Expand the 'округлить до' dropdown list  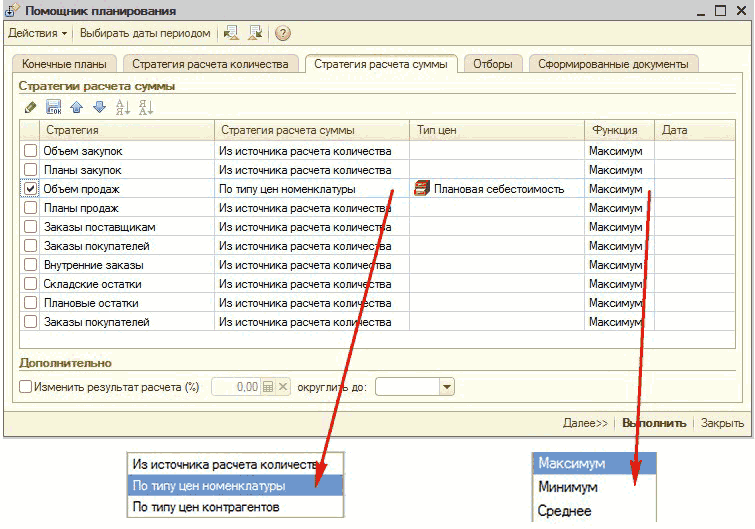tap(446, 386)
